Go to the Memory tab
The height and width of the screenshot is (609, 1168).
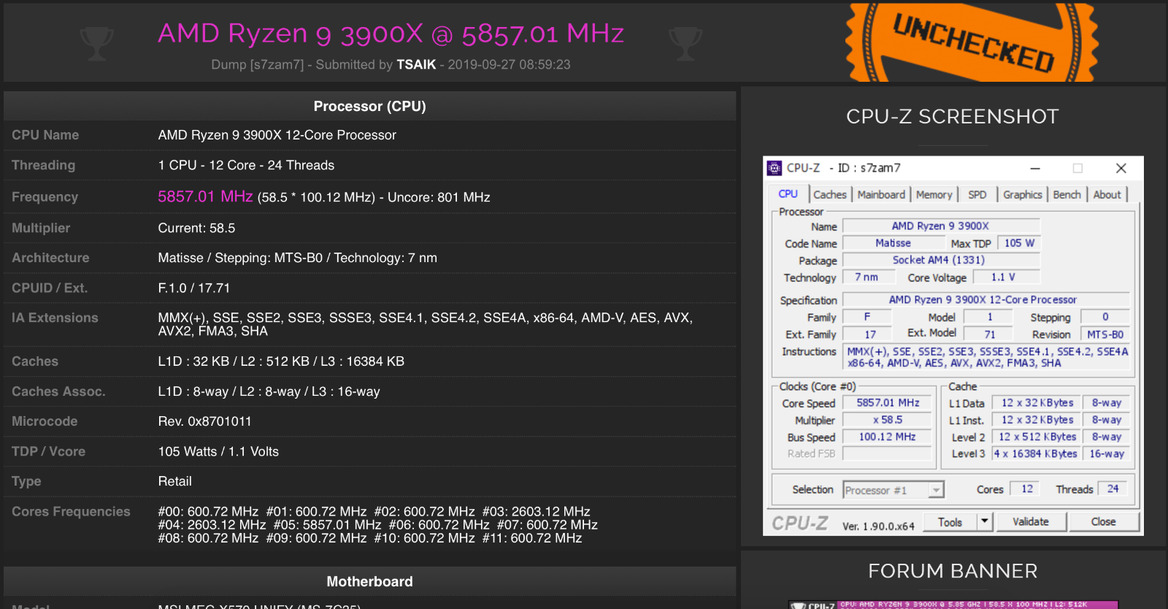(934, 195)
